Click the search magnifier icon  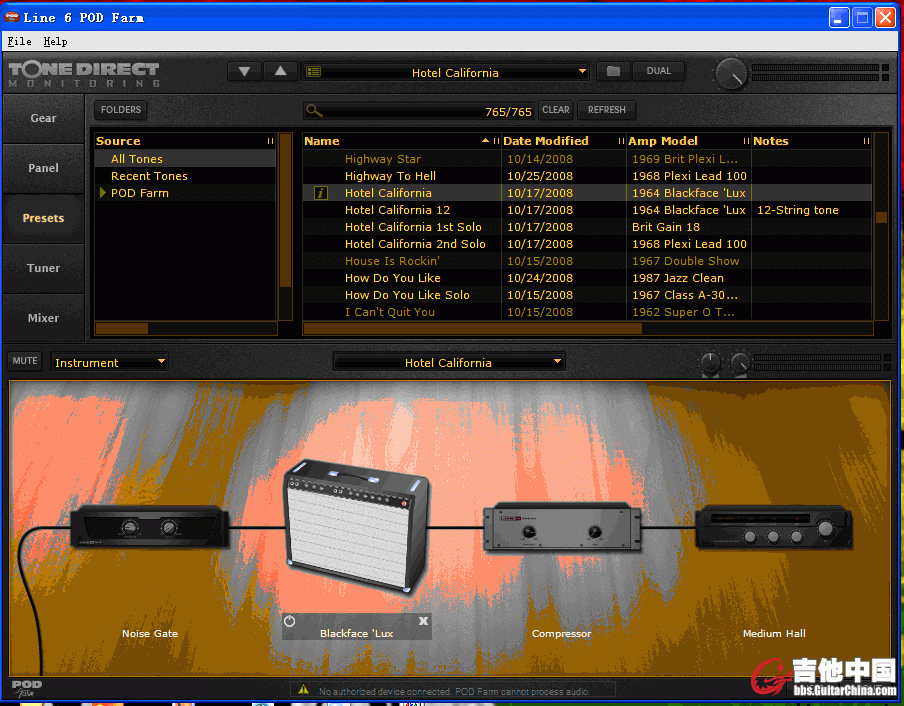[314, 110]
